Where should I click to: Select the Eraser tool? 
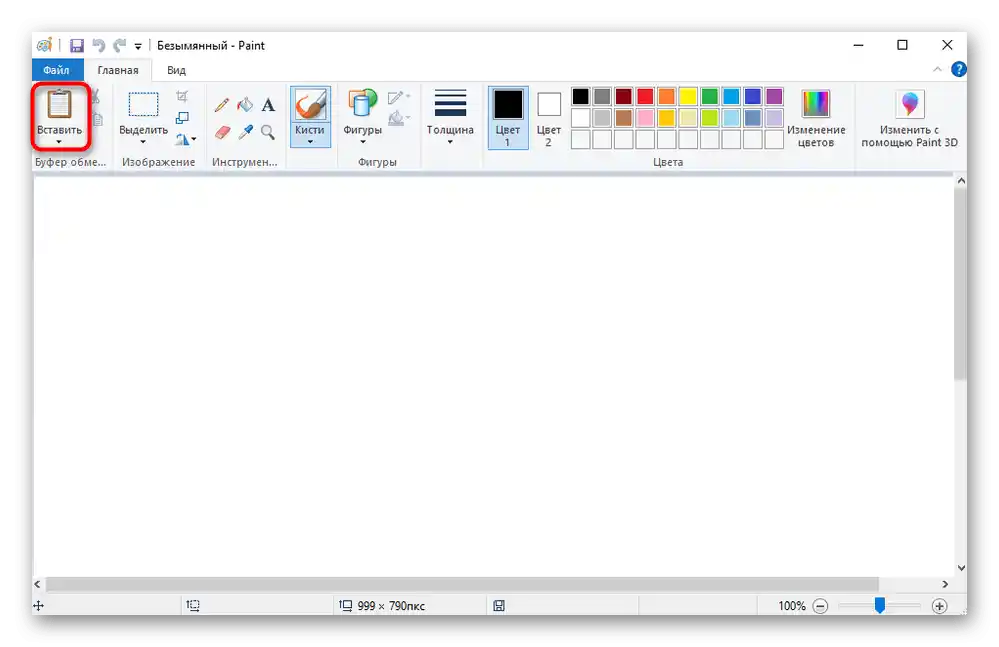[222, 132]
